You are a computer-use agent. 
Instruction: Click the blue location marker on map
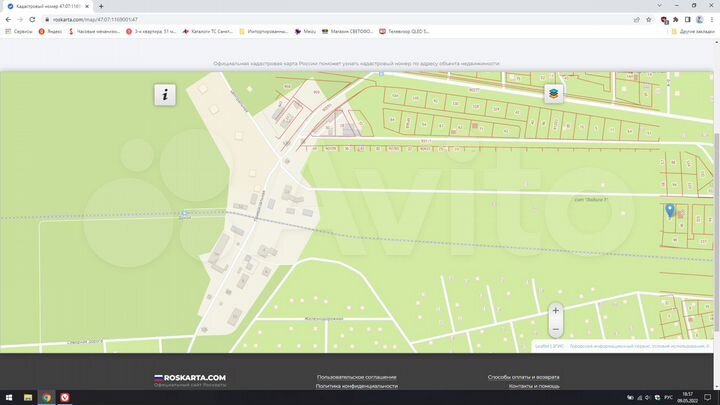click(670, 210)
